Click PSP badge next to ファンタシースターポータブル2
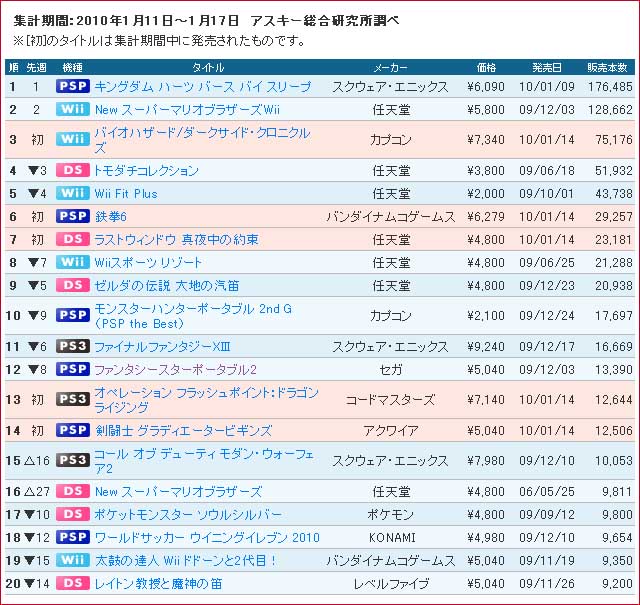This screenshot has height=605, width=640. [x=73, y=369]
